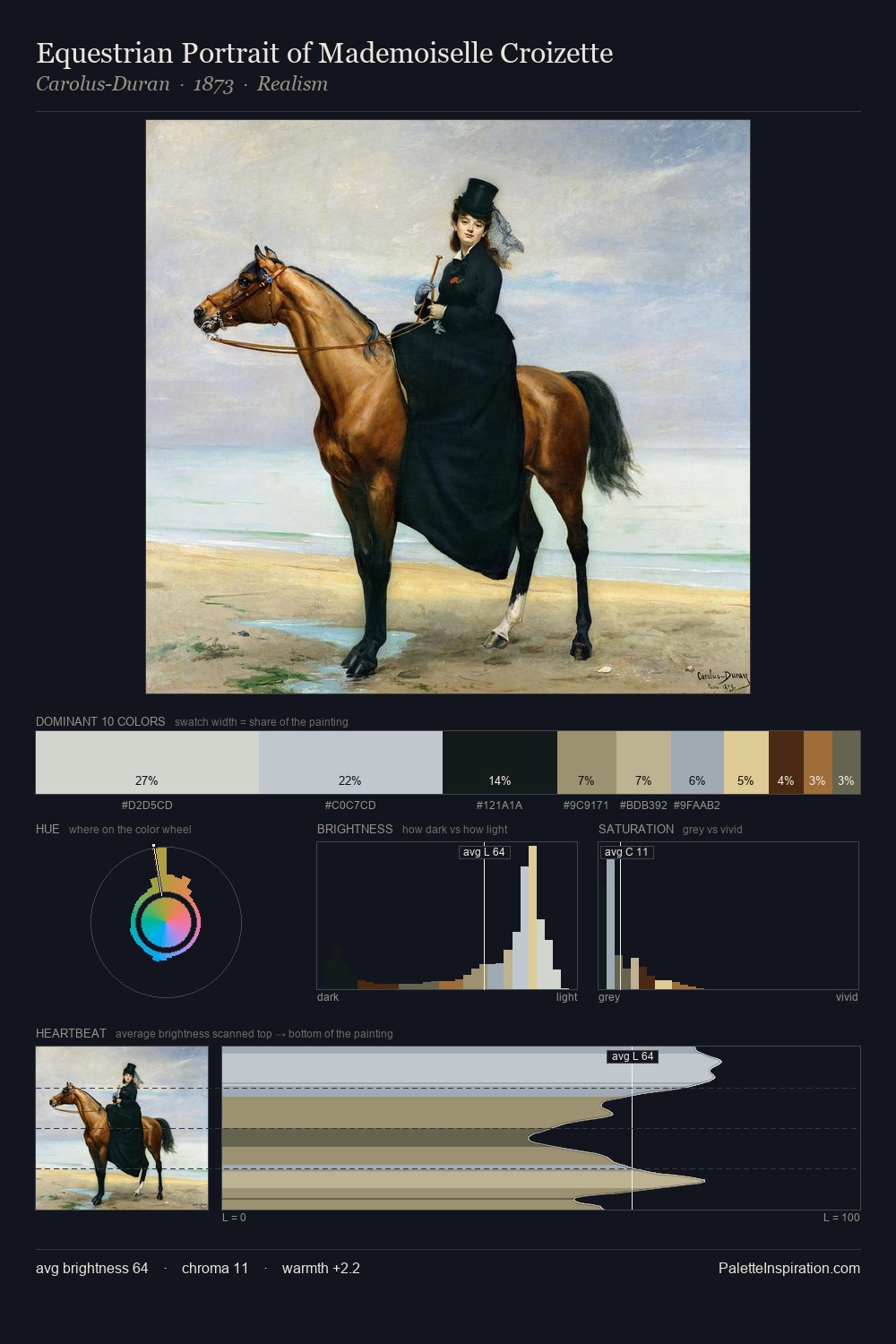Viewport: 896px width, 1344px height.
Task: Click the #9FAAB2 hex code label
Action: pyautogui.click(x=697, y=806)
